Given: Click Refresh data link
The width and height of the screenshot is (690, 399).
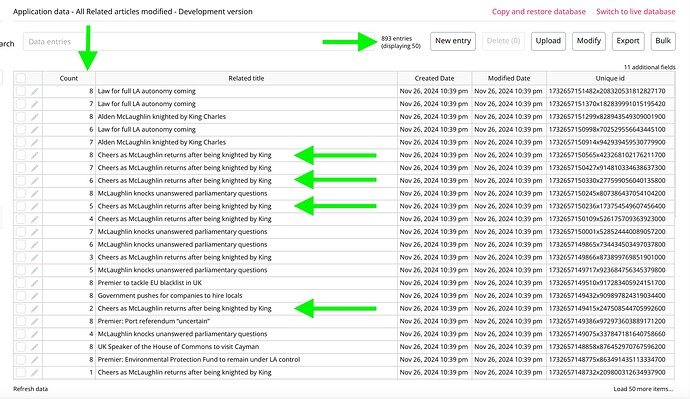Looking at the screenshot, I should pos(30,389).
